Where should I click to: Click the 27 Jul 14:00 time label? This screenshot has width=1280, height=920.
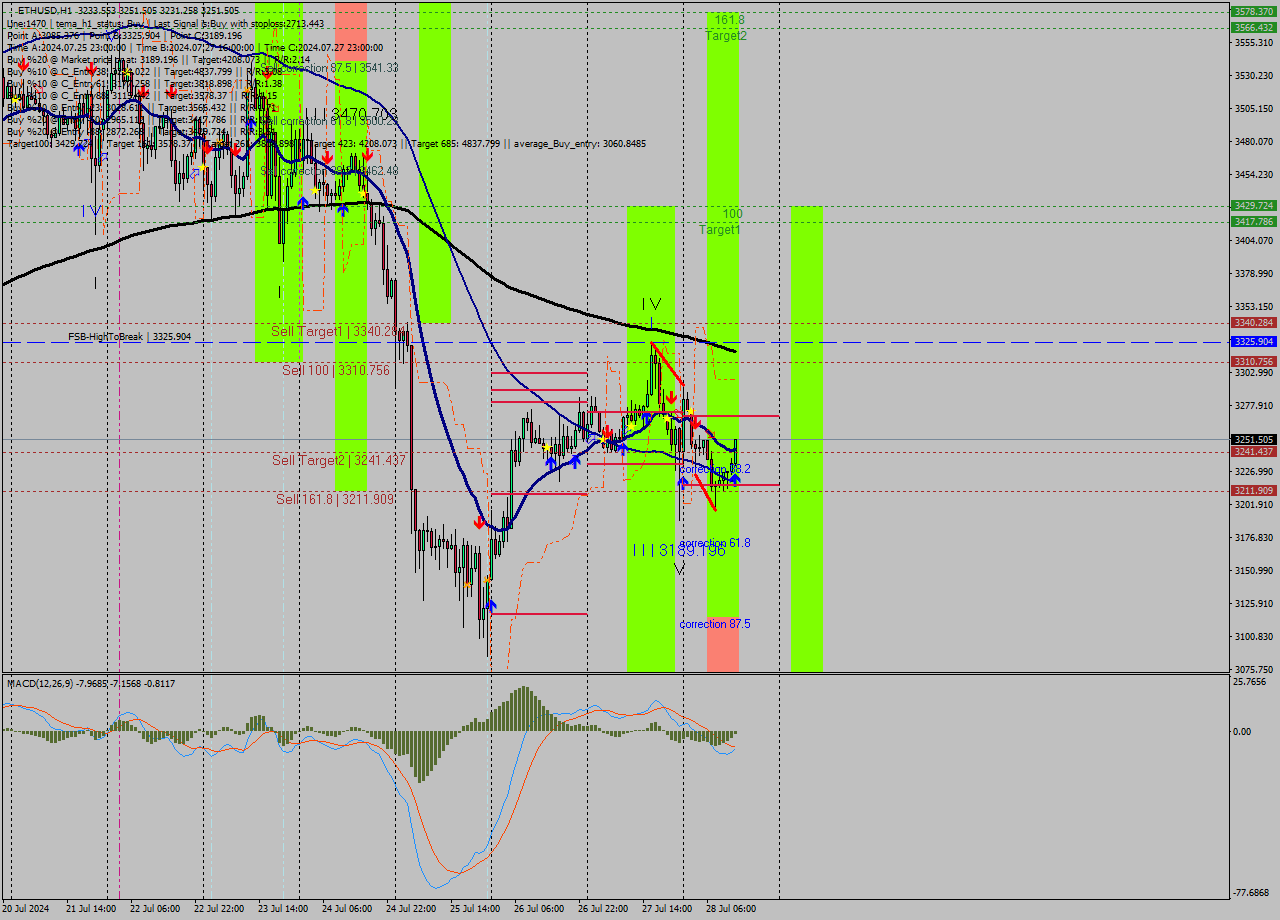666,909
